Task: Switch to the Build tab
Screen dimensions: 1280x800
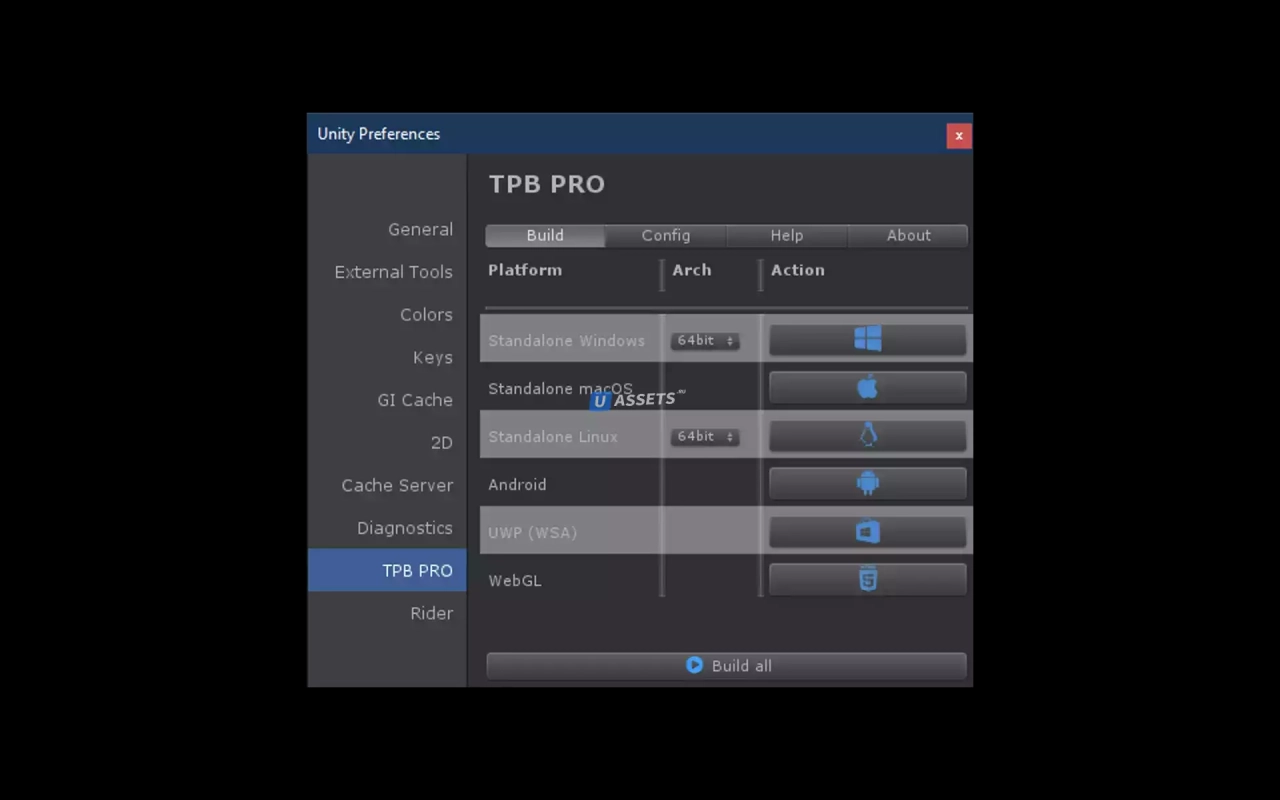Action: (545, 236)
